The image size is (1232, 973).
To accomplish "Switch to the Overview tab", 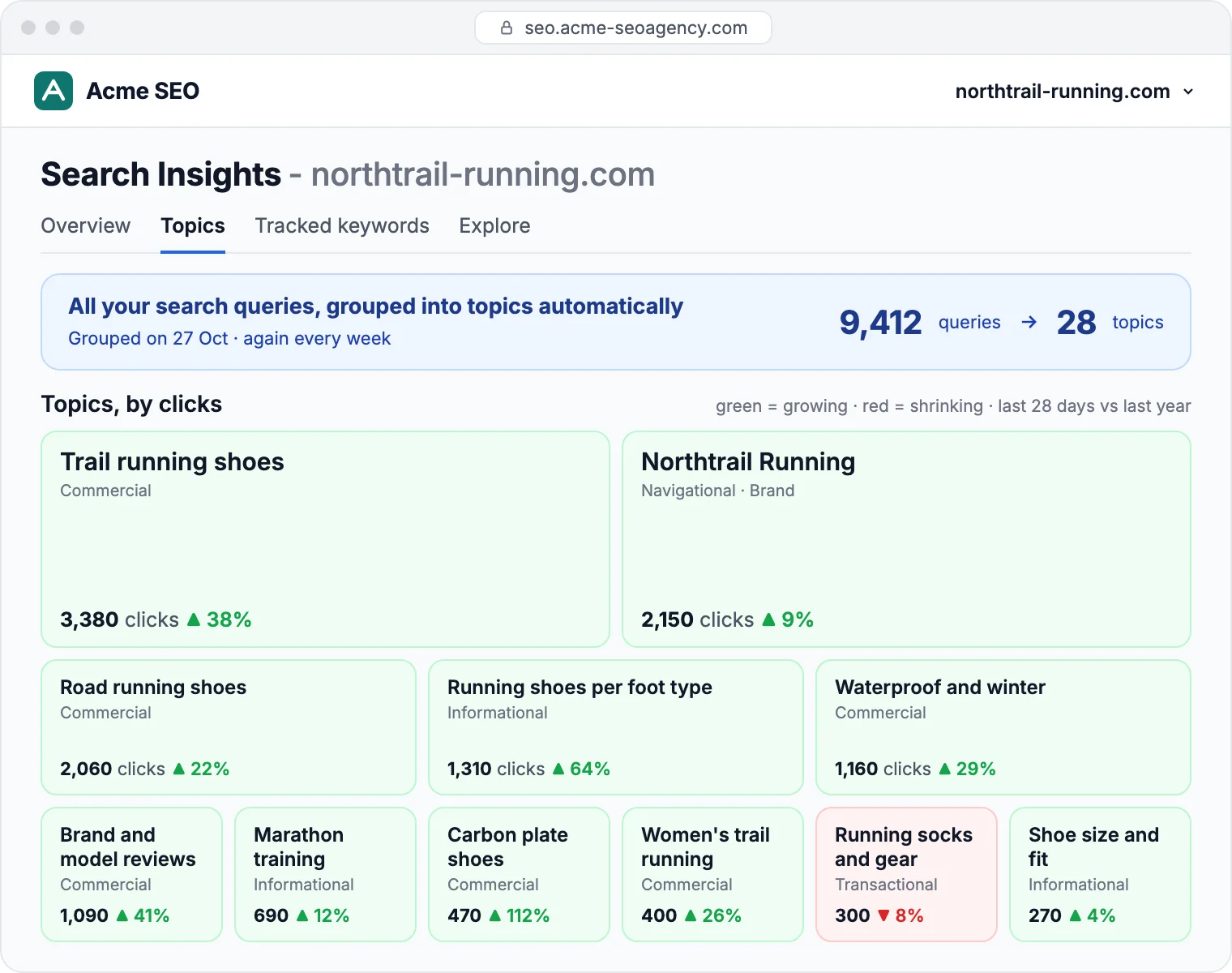I will [86, 225].
